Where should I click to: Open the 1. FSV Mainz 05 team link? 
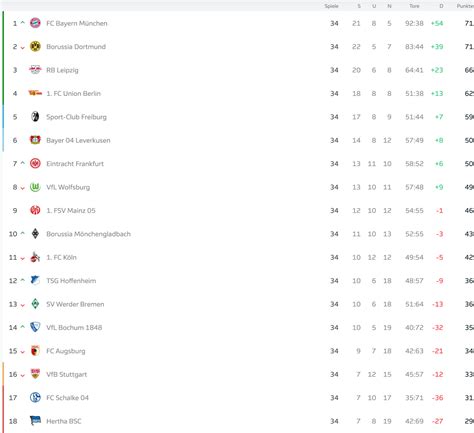(71, 211)
